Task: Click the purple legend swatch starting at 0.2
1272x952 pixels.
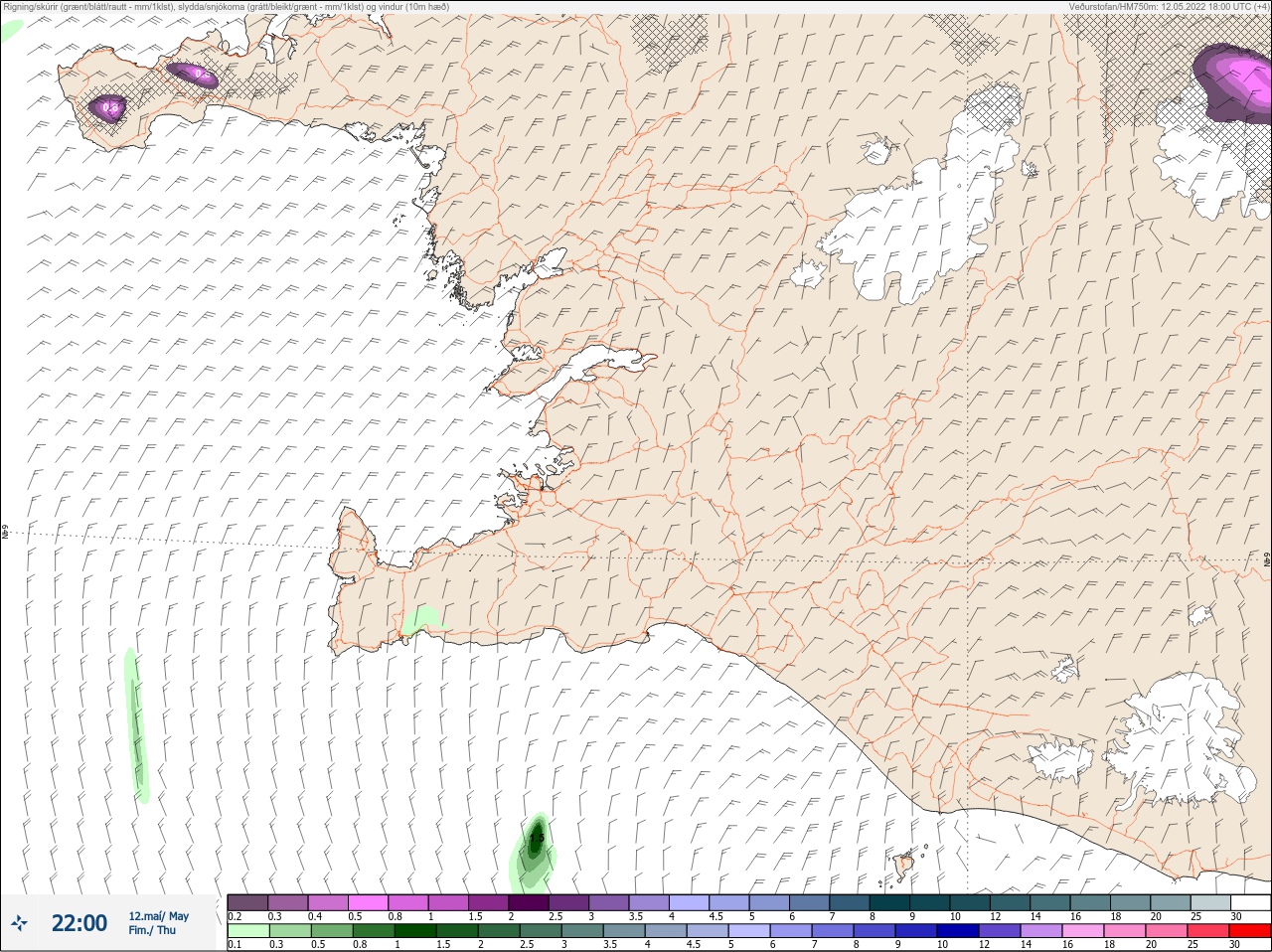Action: point(247,902)
